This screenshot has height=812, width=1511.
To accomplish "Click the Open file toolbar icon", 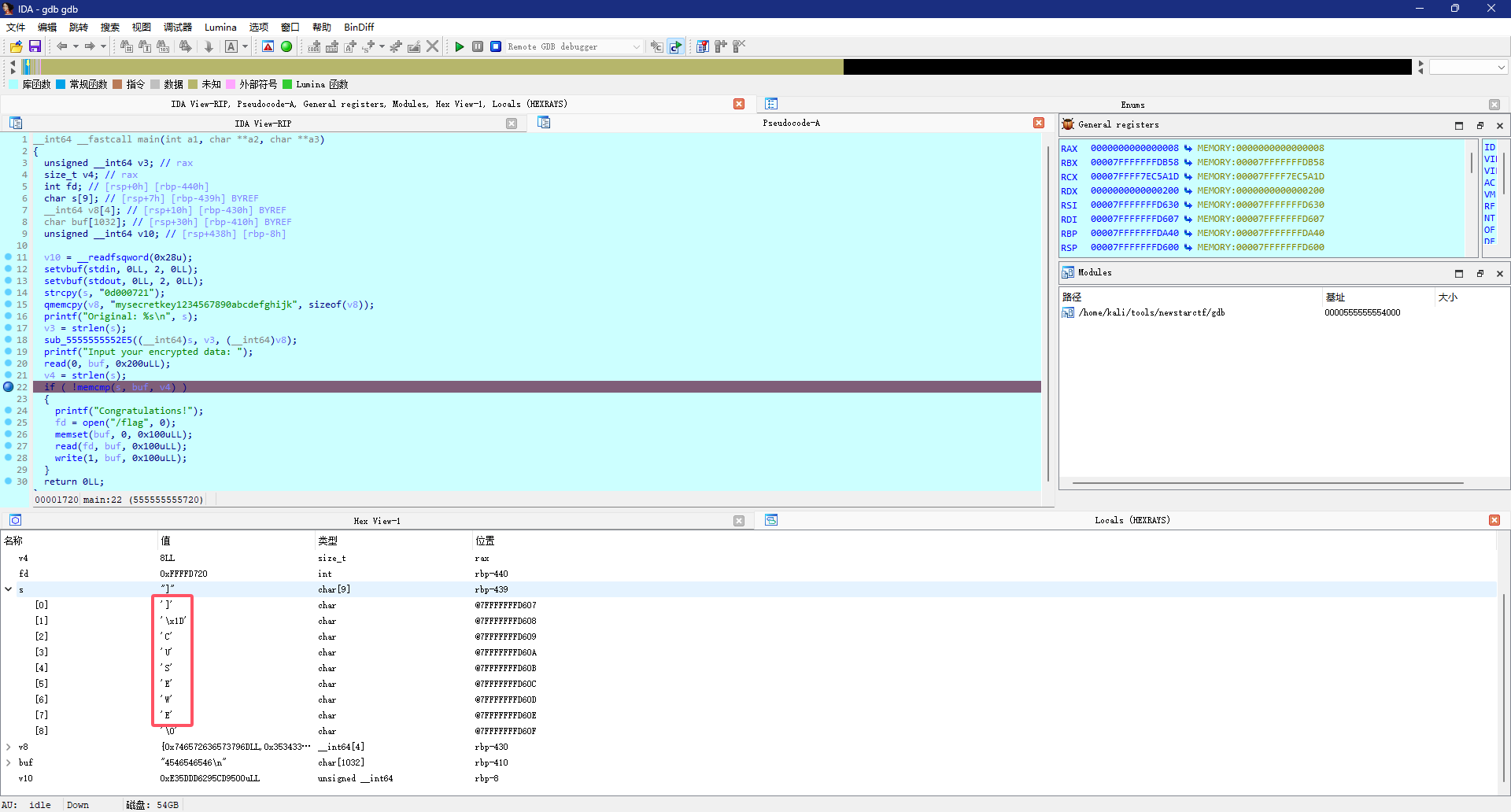I will [16, 46].
